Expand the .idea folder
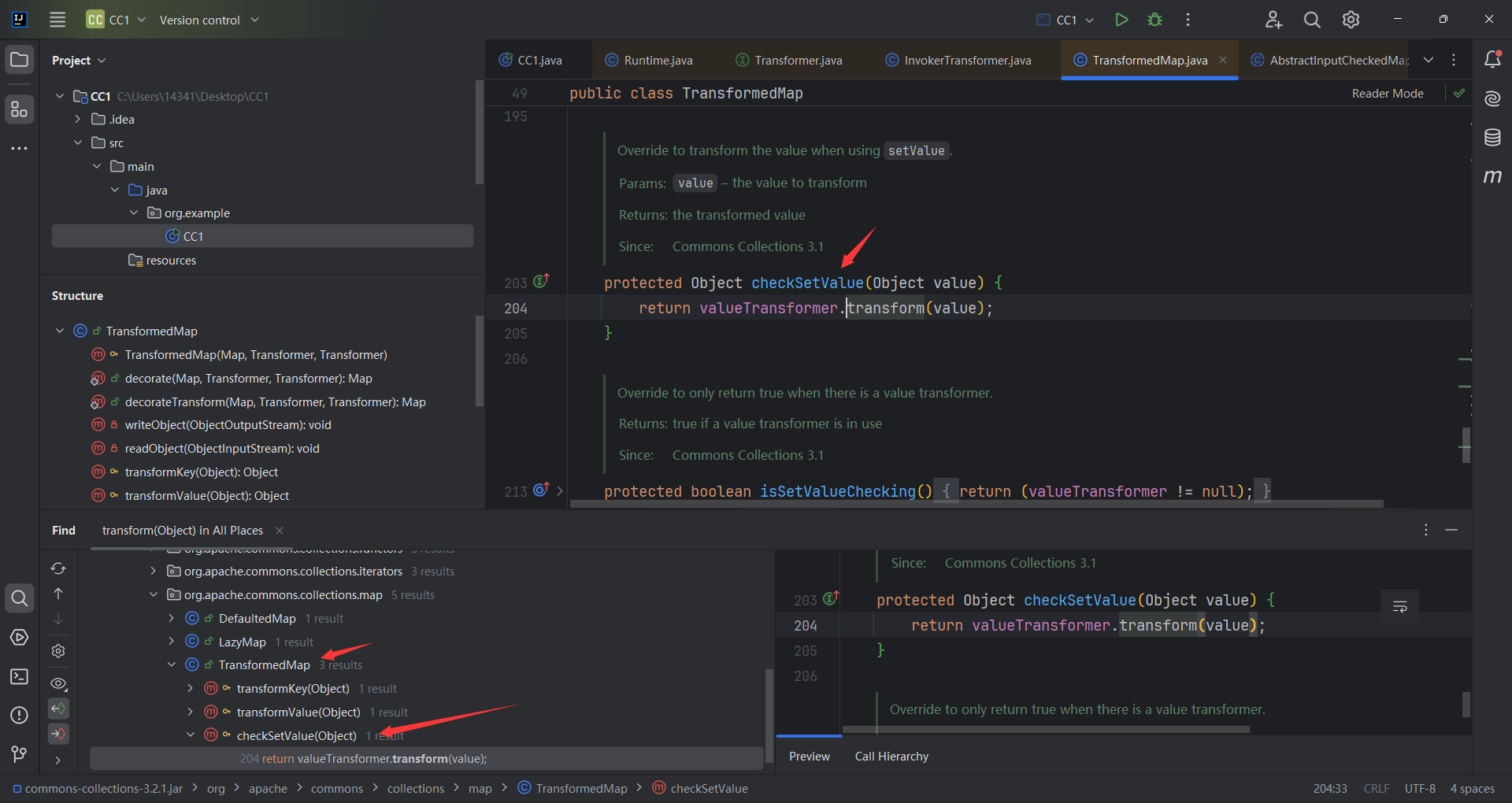Image resolution: width=1512 pixels, height=803 pixels. [x=78, y=119]
